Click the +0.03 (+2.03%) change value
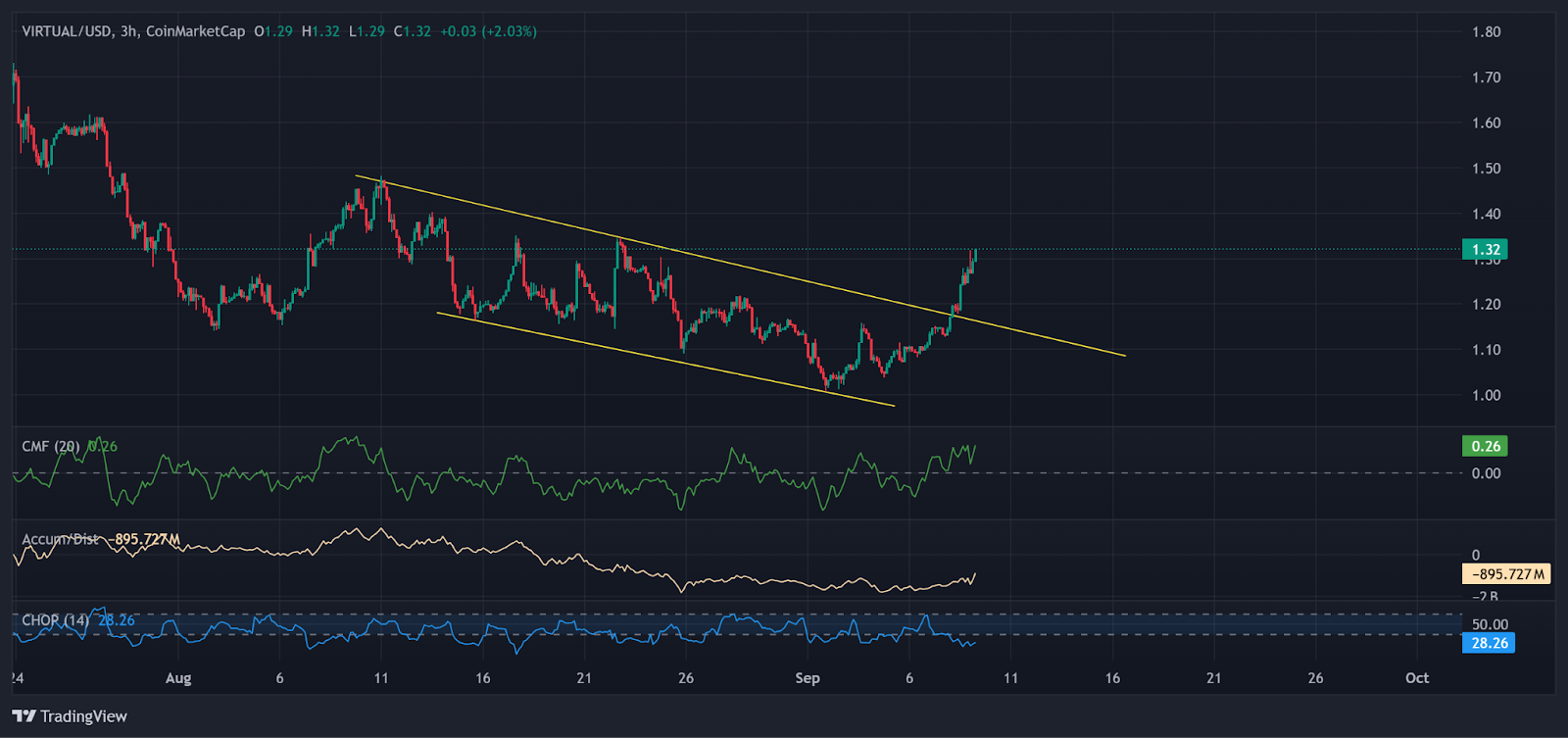Viewport: 1568px width, 738px height. 488,31
